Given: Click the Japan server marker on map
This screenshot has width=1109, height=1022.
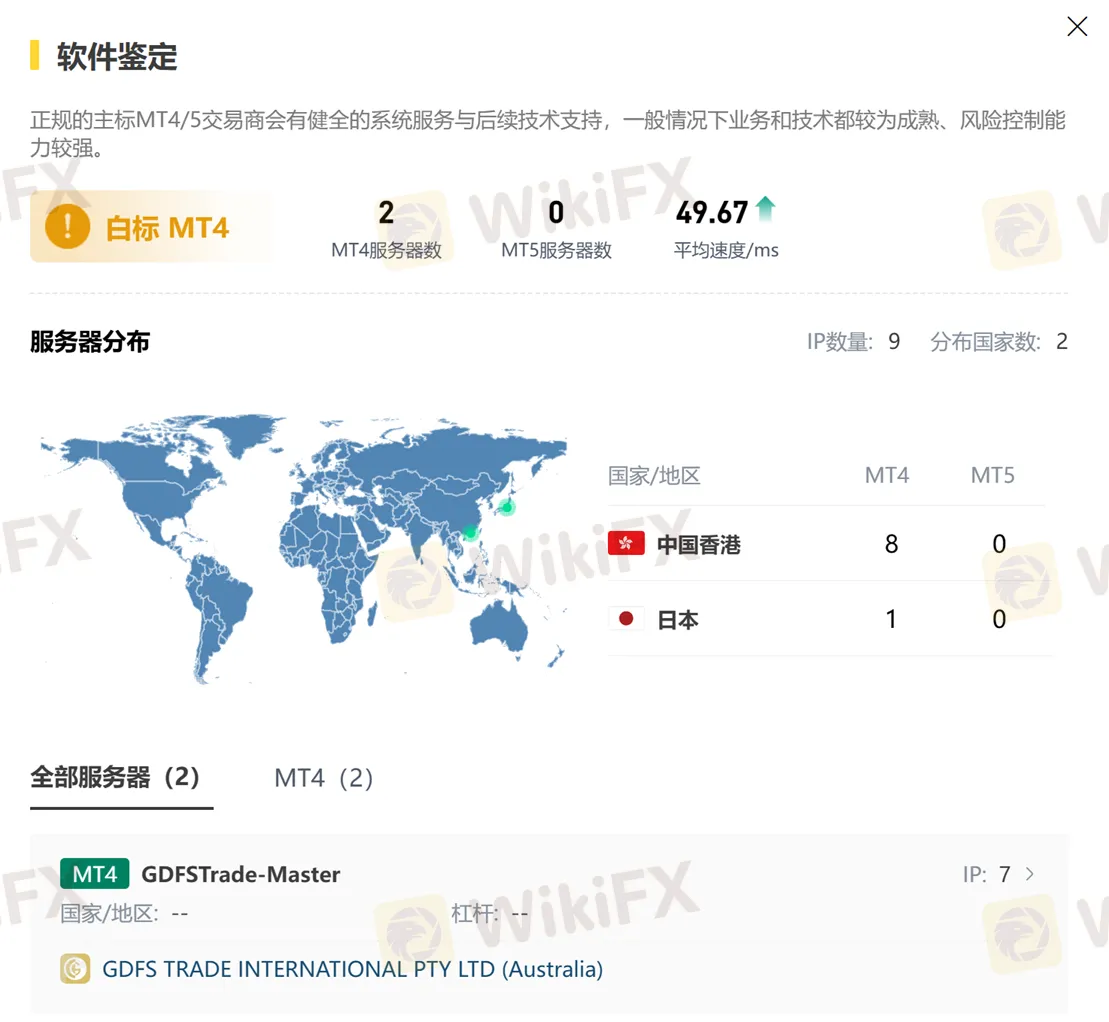Looking at the screenshot, I should [506, 506].
